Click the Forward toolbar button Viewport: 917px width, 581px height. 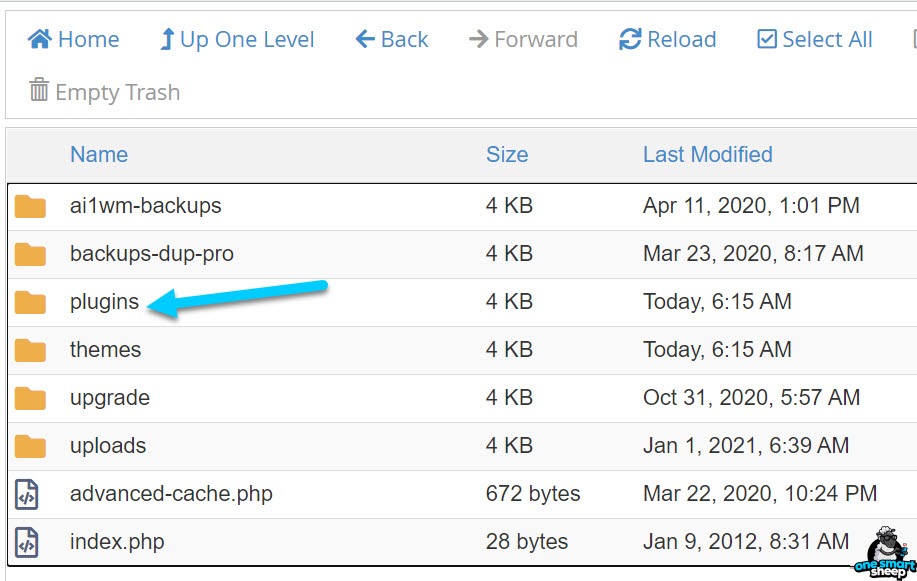click(523, 39)
